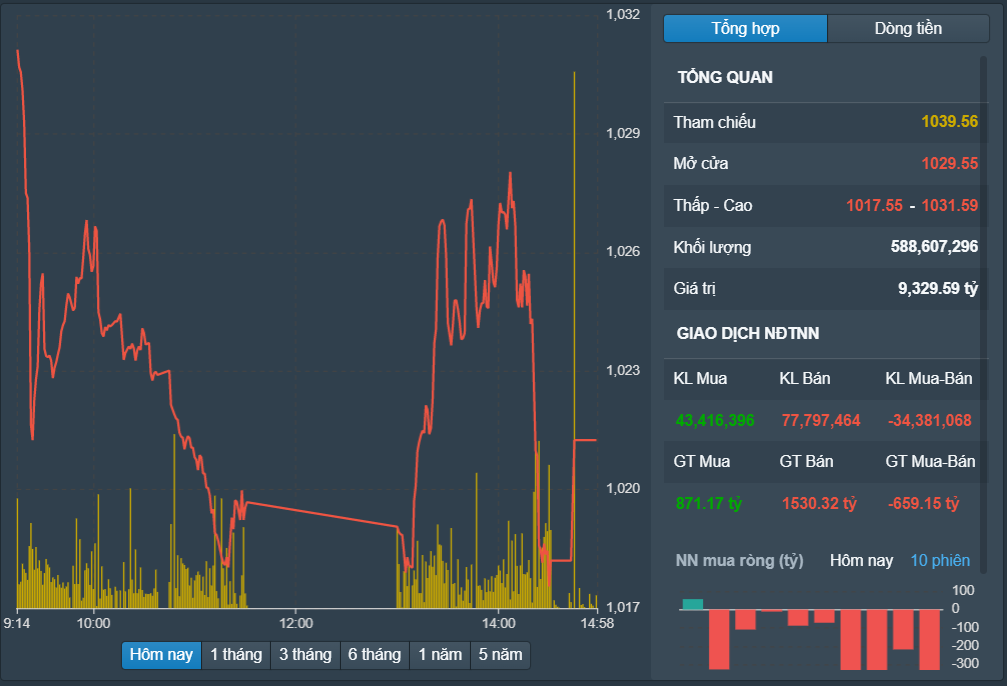Image resolution: width=1007 pixels, height=686 pixels.
Task: Open the Dòng tiền tab
Action: tap(908, 29)
